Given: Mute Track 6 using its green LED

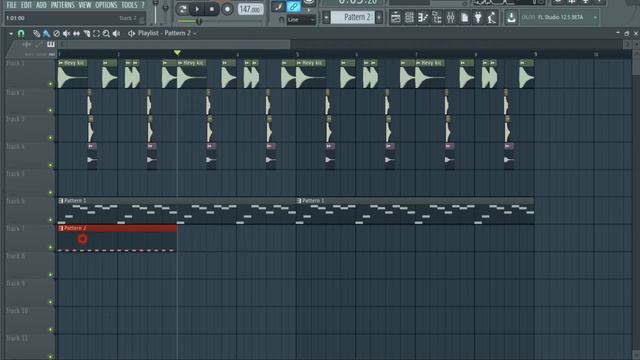Looking at the screenshot, I should [51, 220].
